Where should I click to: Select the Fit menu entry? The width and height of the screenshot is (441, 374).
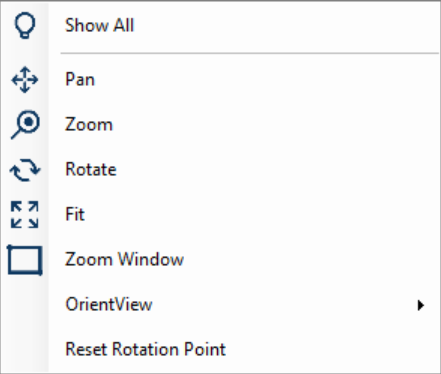(x=220, y=214)
